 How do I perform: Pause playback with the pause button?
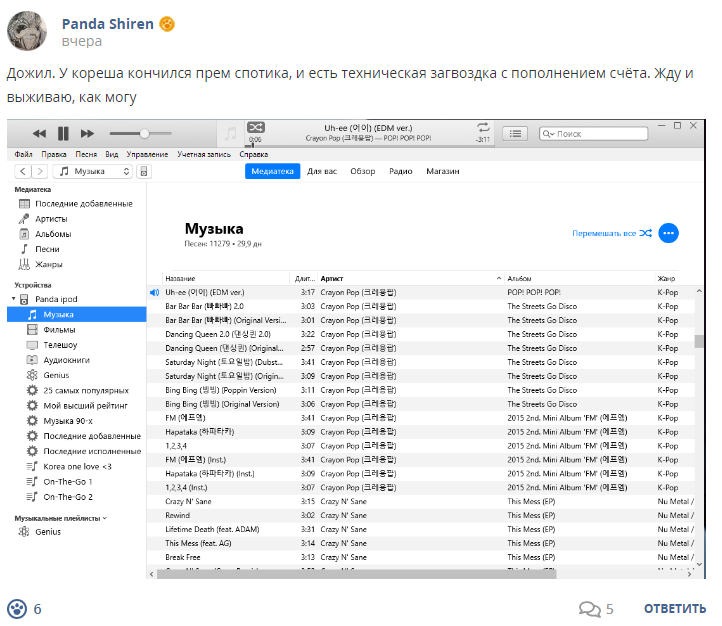tap(63, 133)
